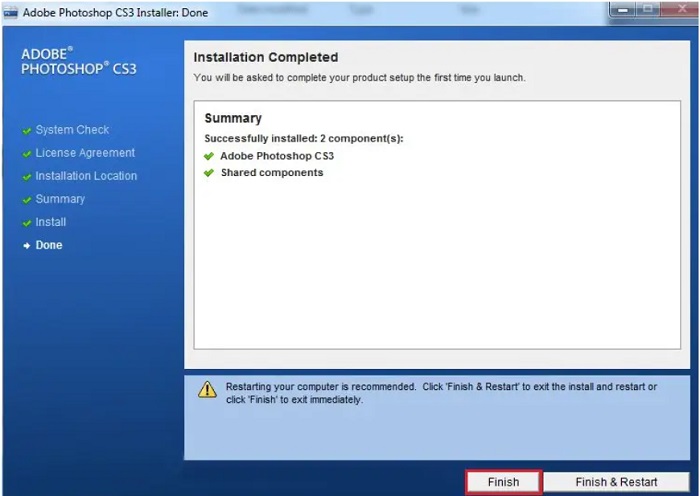
Task: Click 'Successfully installed: 2 component(s)' text
Action: pos(304,138)
